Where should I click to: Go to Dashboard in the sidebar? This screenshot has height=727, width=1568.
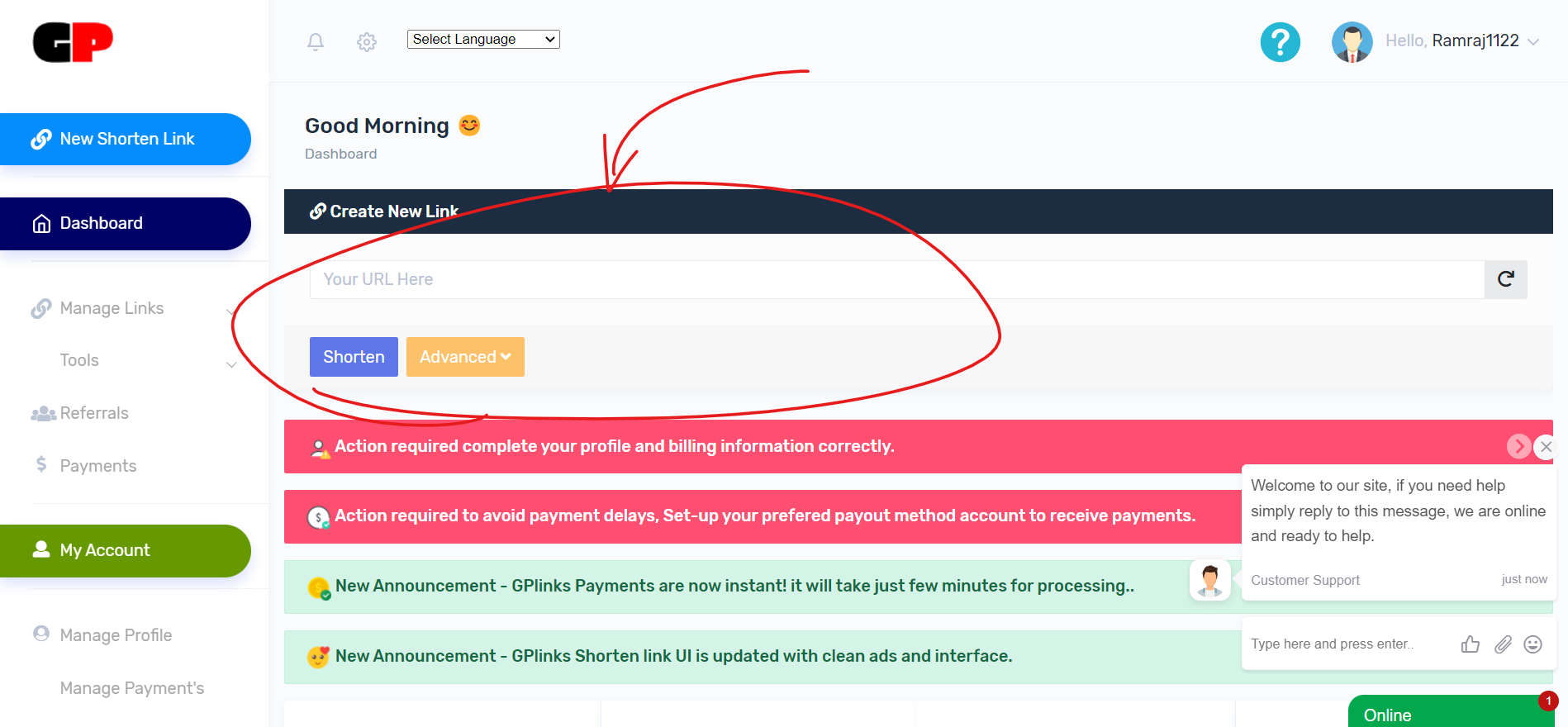click(126, 223)
